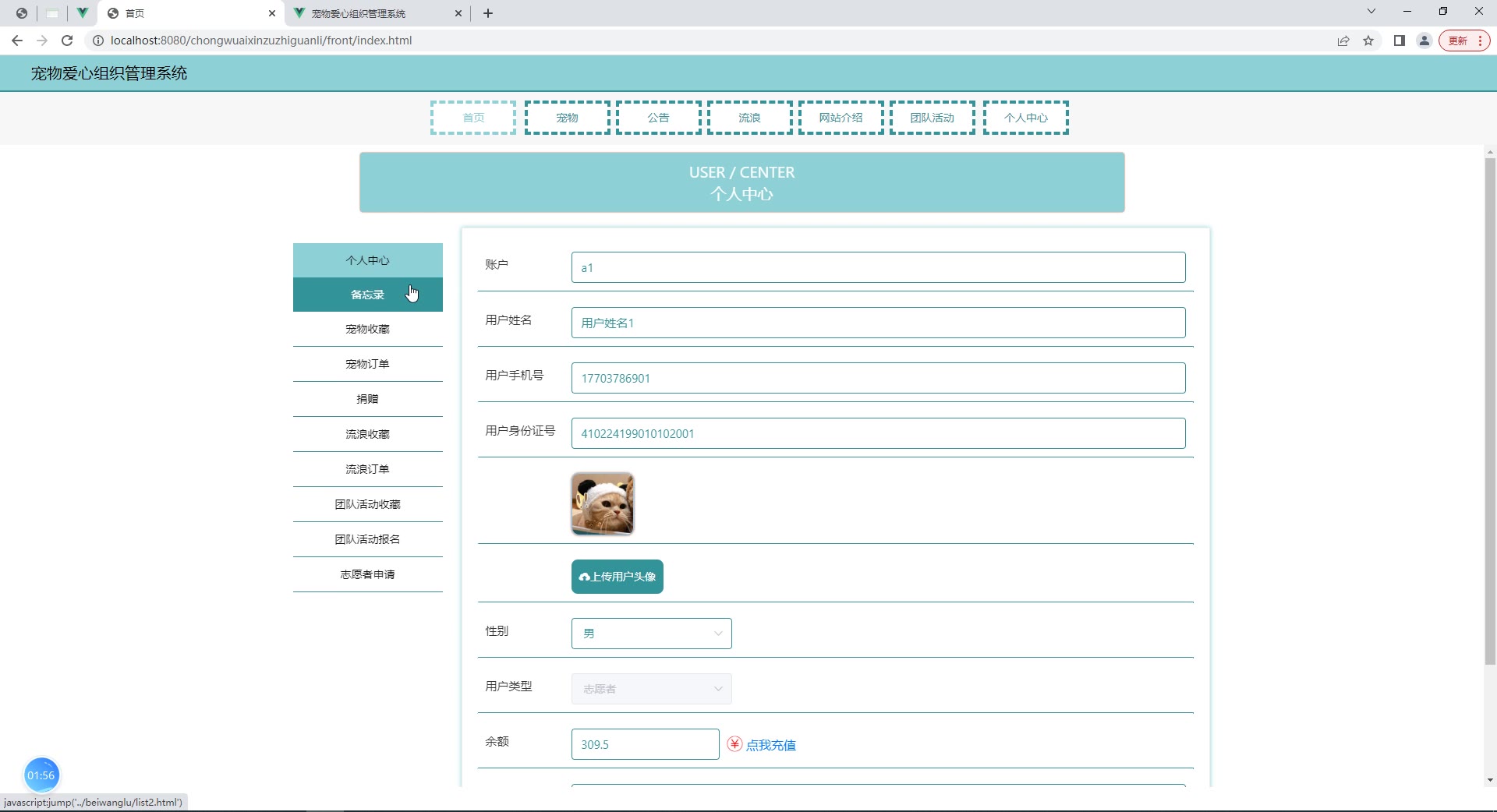This screenshot has height=812, width=1497.
Task: Click the cat avatar thumbnail
Action: tap(603, 503)
